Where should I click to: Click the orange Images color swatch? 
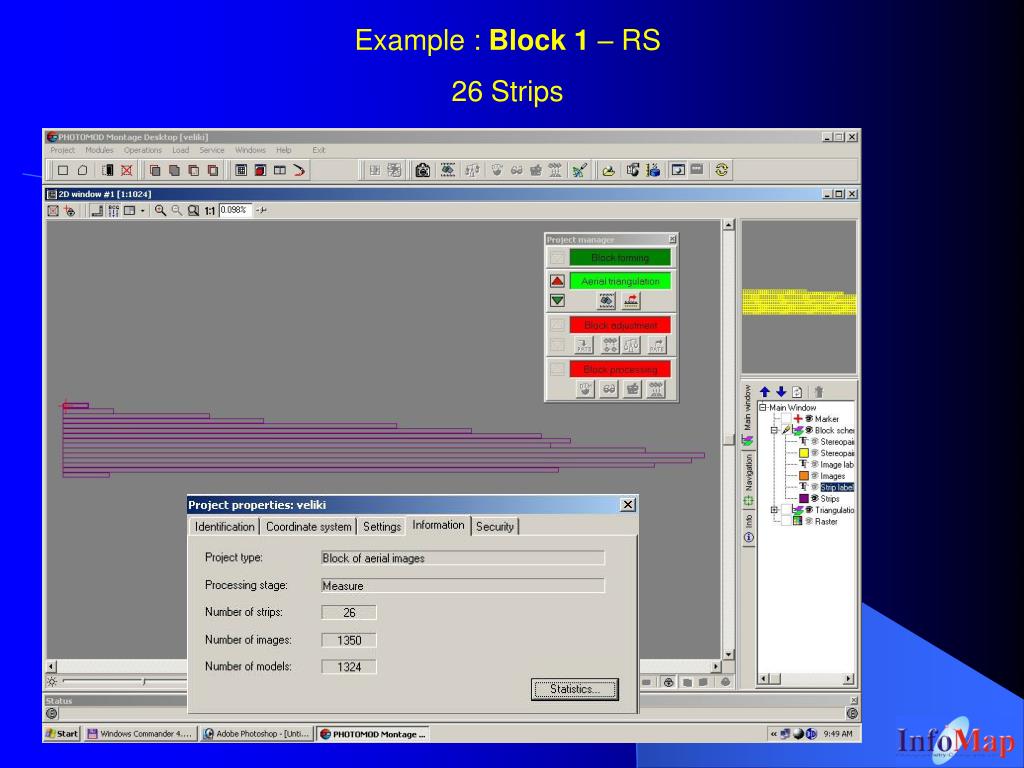coord(804,476)
